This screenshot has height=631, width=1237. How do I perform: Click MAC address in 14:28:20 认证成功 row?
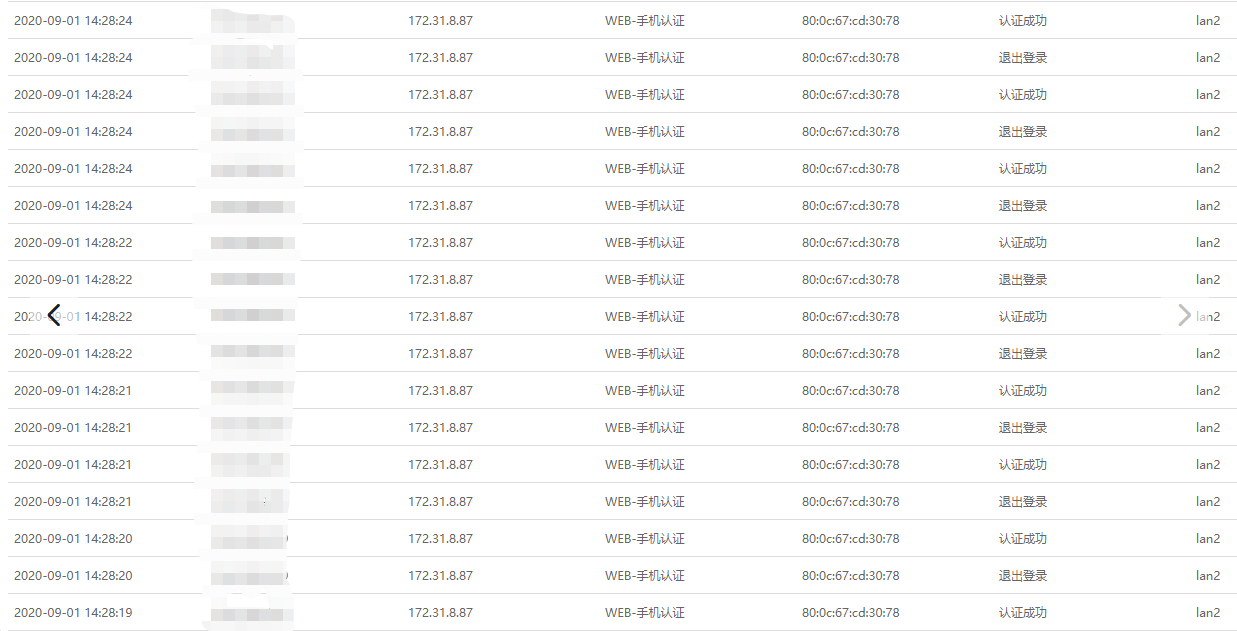point(850,538)
